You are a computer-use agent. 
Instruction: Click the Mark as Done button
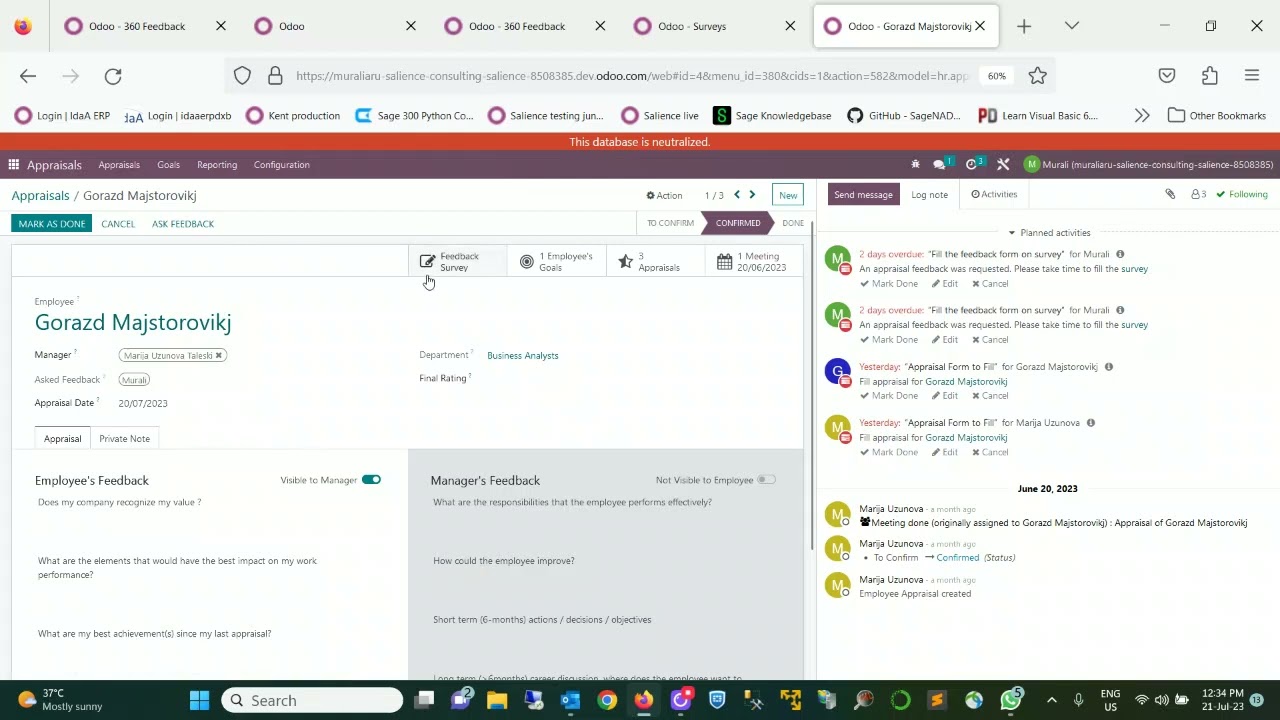tap(52, 224)
